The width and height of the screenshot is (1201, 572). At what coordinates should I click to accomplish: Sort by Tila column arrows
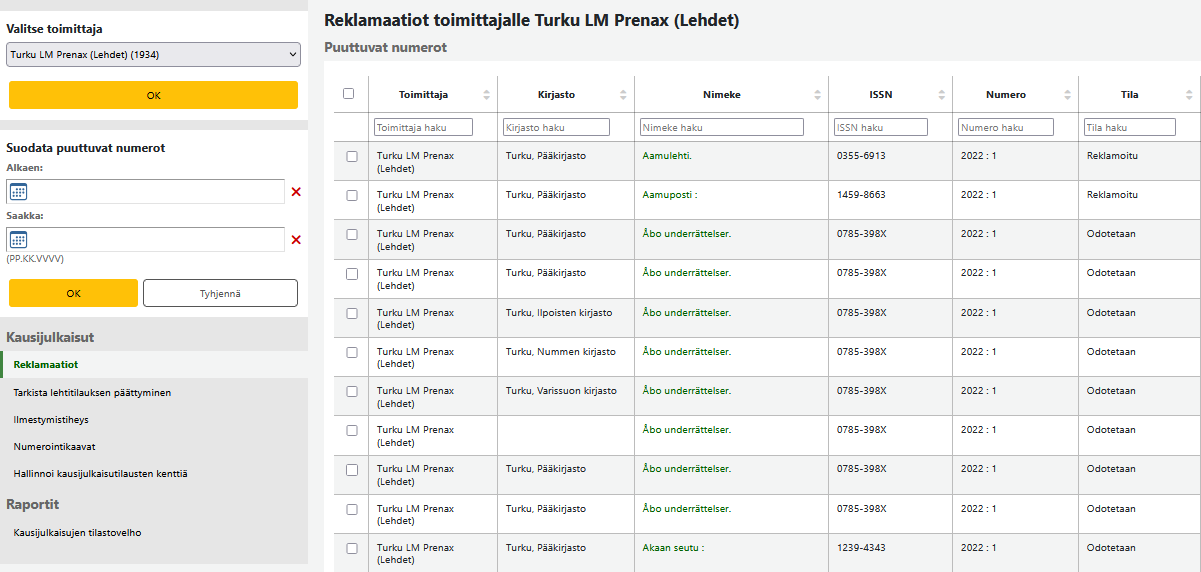(x=1189, y=95)
